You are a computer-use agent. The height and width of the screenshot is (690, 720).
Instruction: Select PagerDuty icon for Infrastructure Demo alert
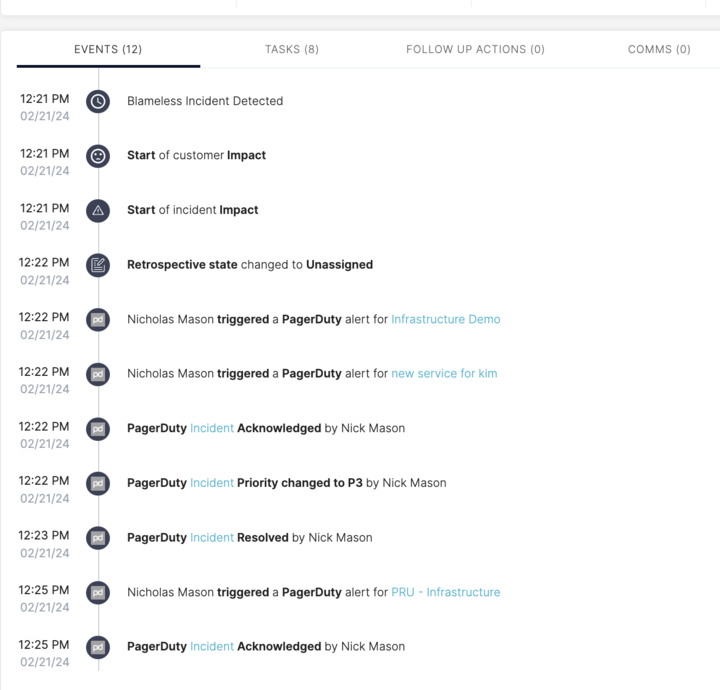click(98, 320)
